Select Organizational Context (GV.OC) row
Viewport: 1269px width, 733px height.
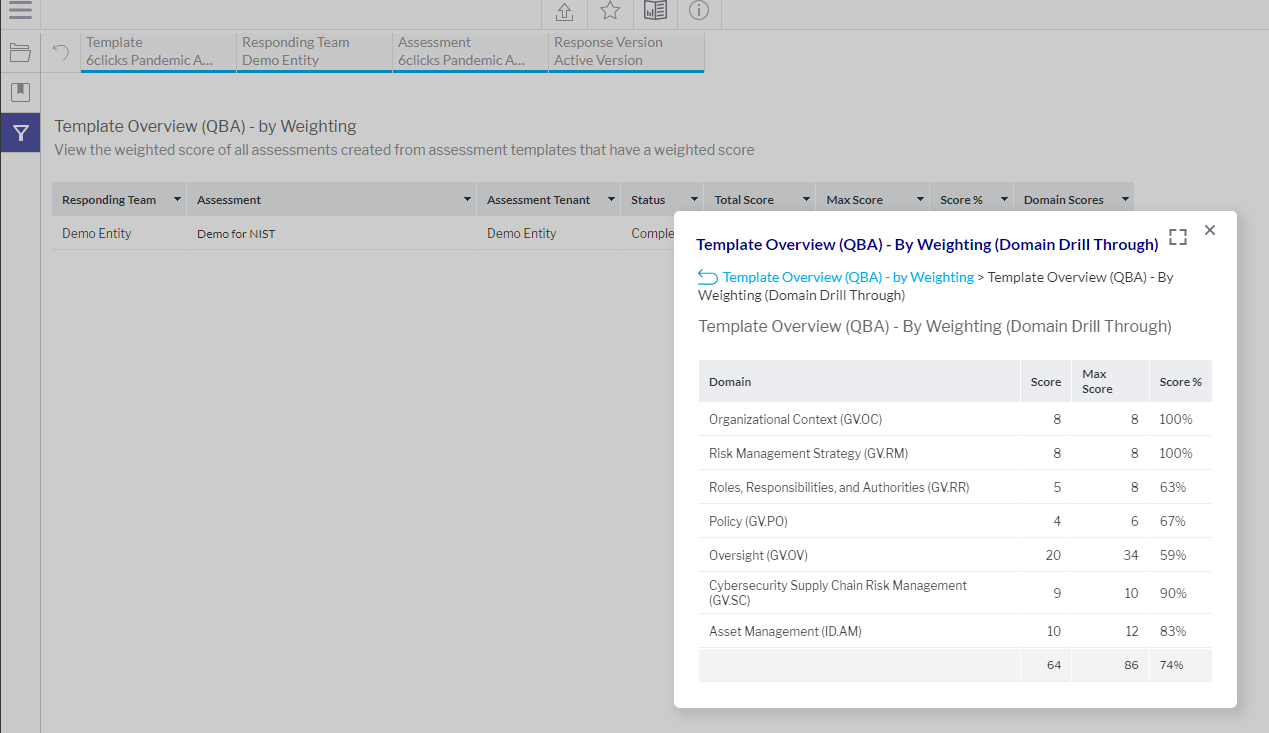tap(955, 419)
